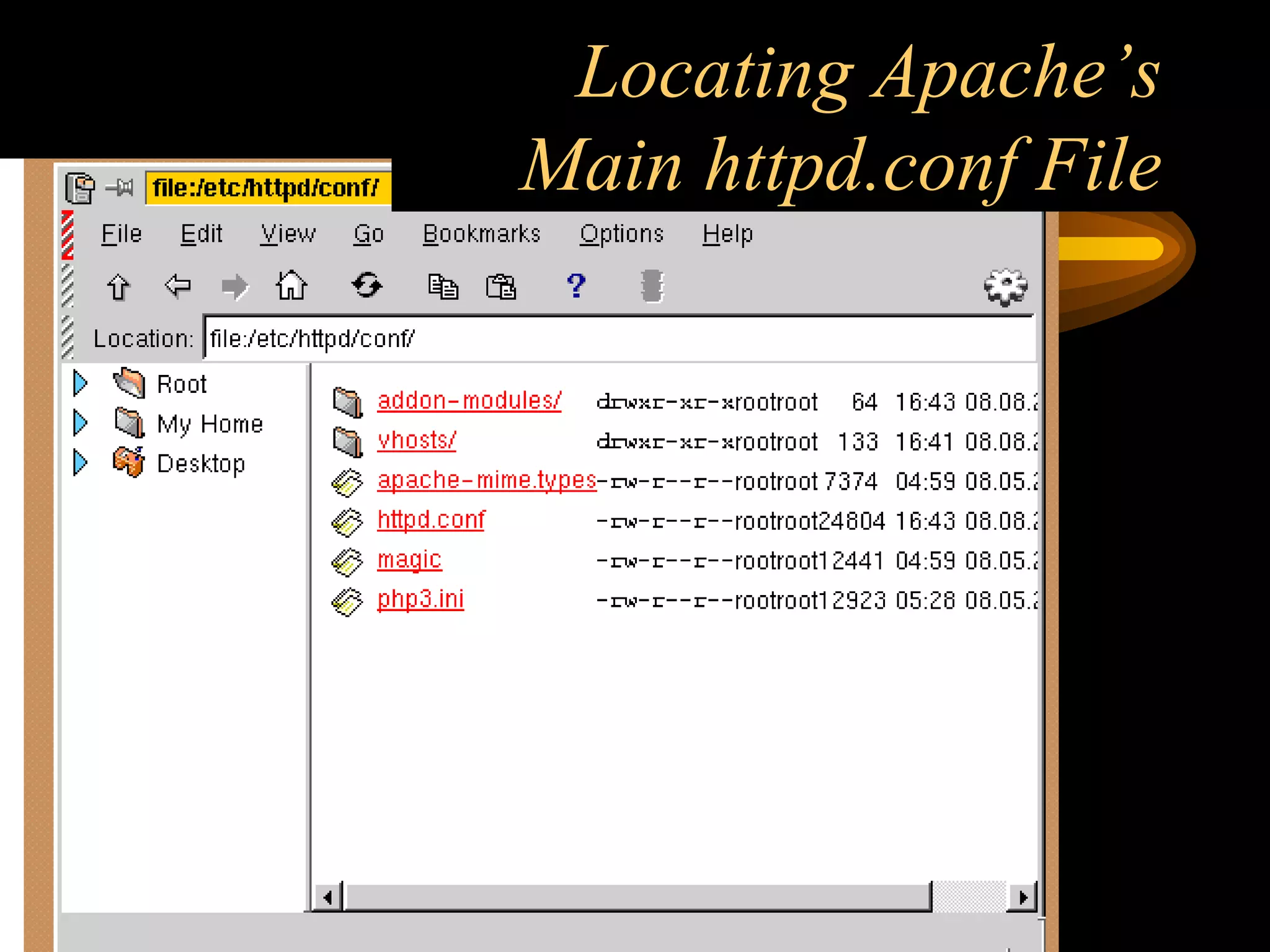Open help with the blue question mark

coord(576,286)
